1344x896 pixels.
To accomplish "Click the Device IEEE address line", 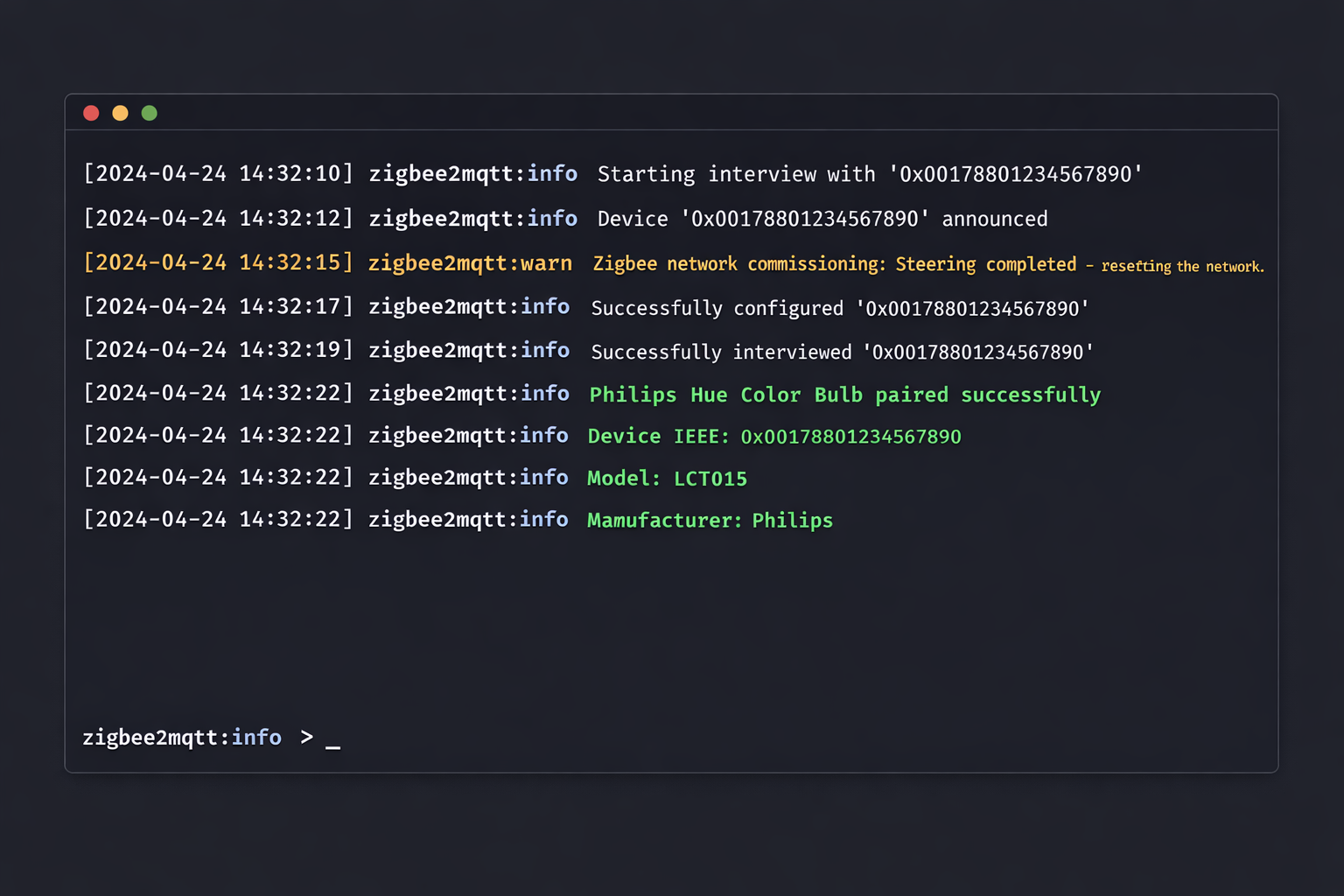I will [774, 436].
